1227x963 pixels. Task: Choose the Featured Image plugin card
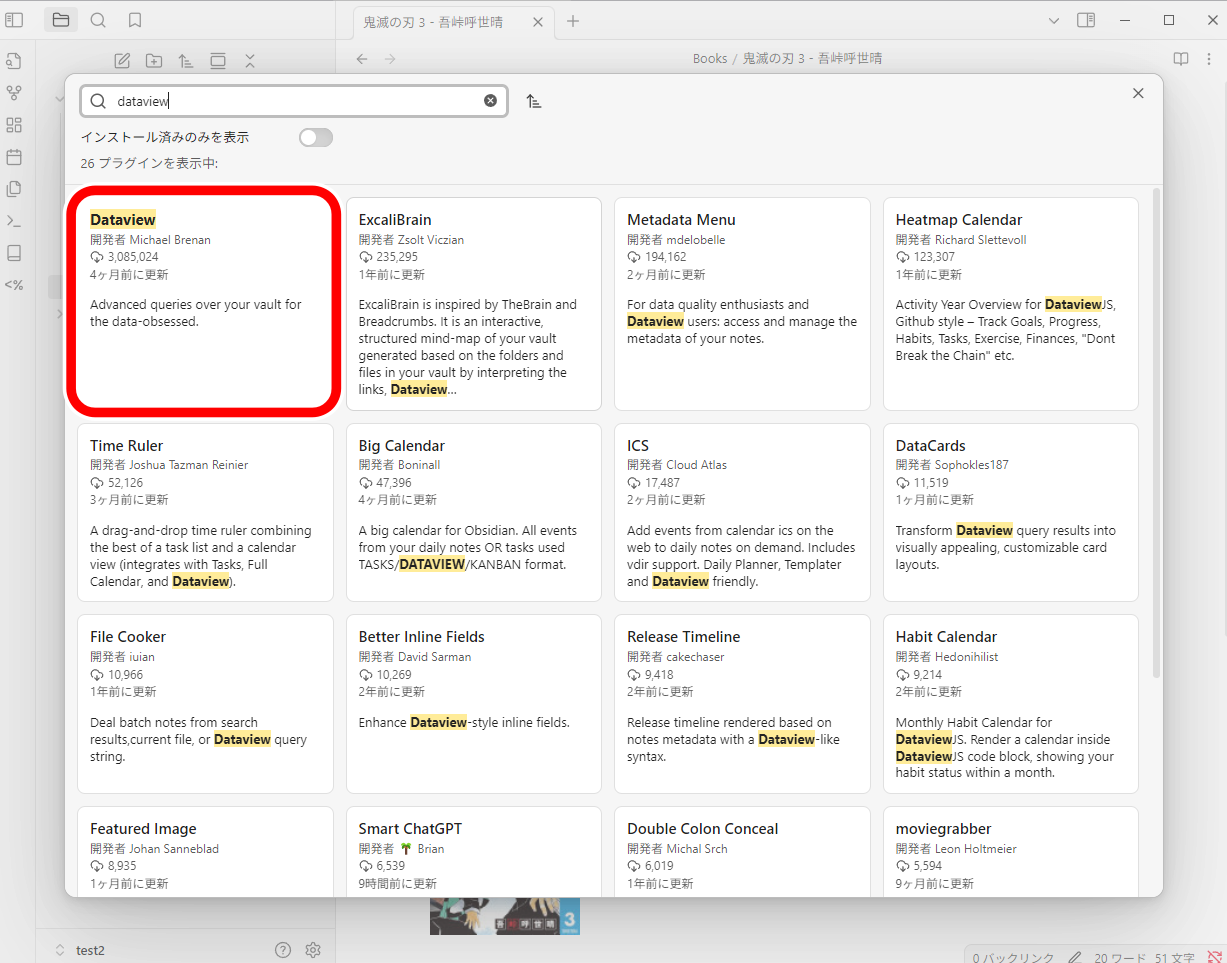(205, 851)
